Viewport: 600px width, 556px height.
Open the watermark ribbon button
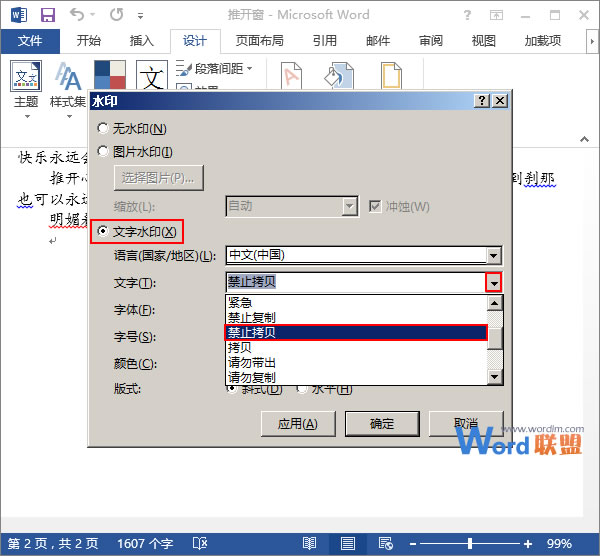point(291,75)
